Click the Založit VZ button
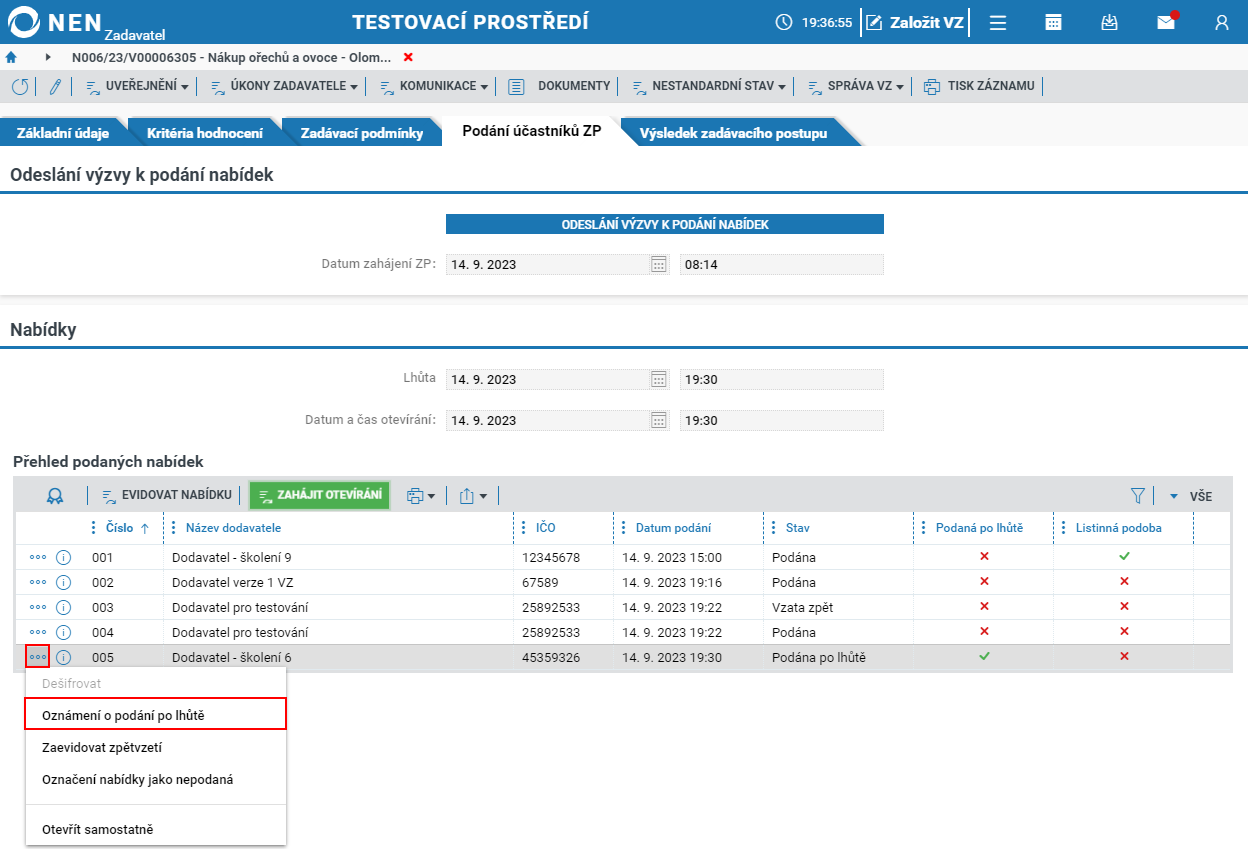1248x849 pixels. 915,22
